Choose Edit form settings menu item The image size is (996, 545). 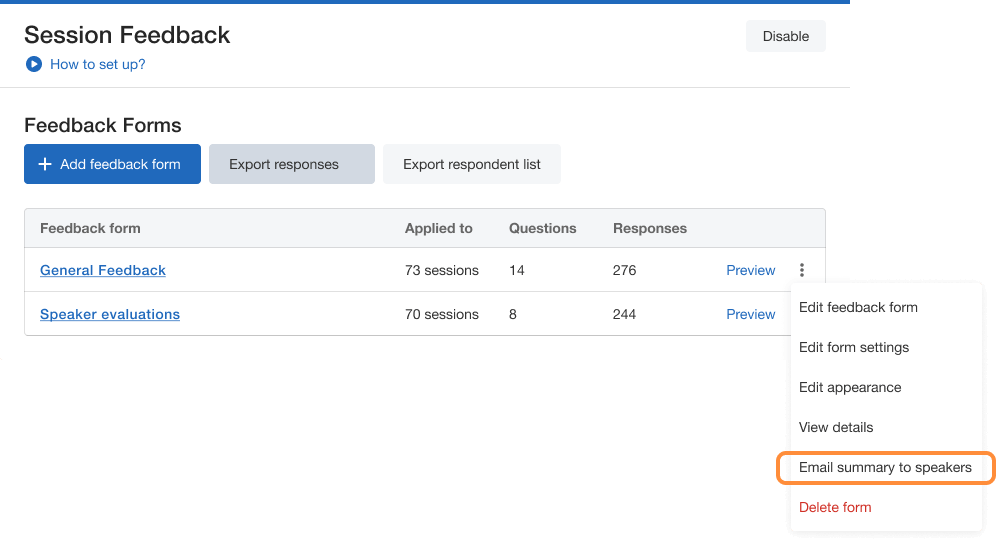[x=854, y=347]
